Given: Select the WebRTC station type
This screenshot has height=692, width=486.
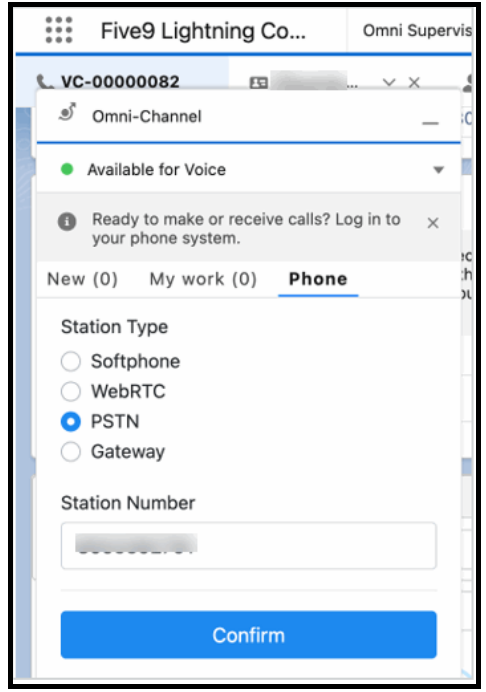Looking at the screenshot, I should (71, 391).
